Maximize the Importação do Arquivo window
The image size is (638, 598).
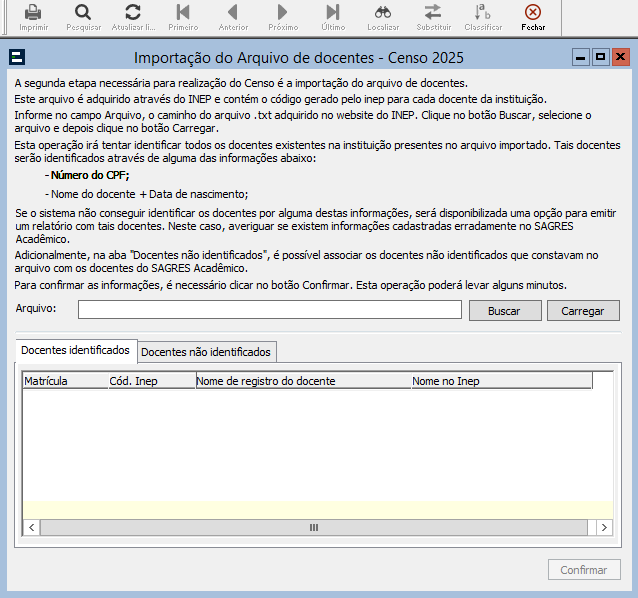[x=601, y=57]
